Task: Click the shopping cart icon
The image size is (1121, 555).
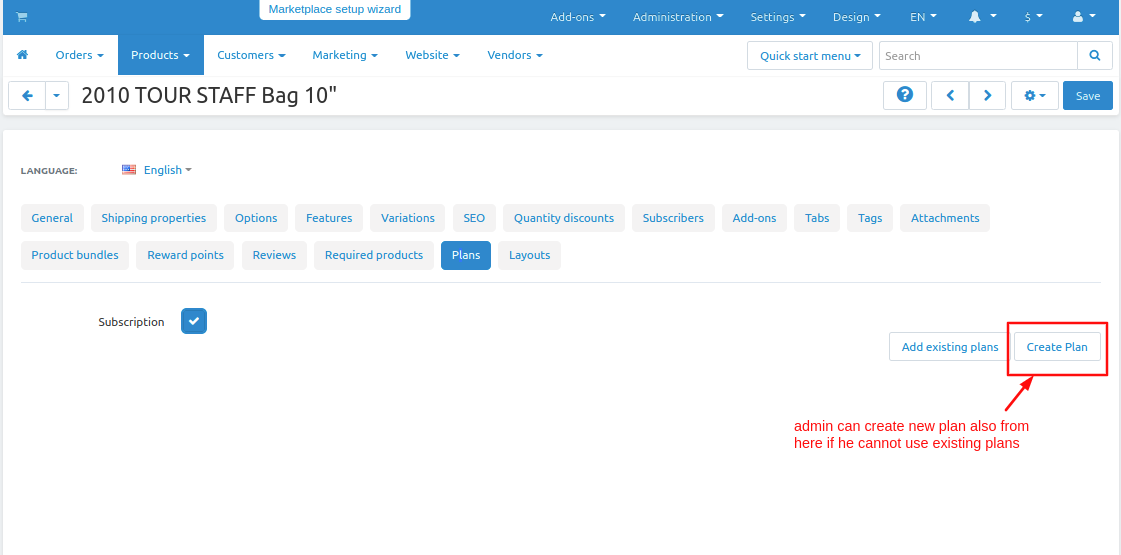Action: click(x=21, y=17)
